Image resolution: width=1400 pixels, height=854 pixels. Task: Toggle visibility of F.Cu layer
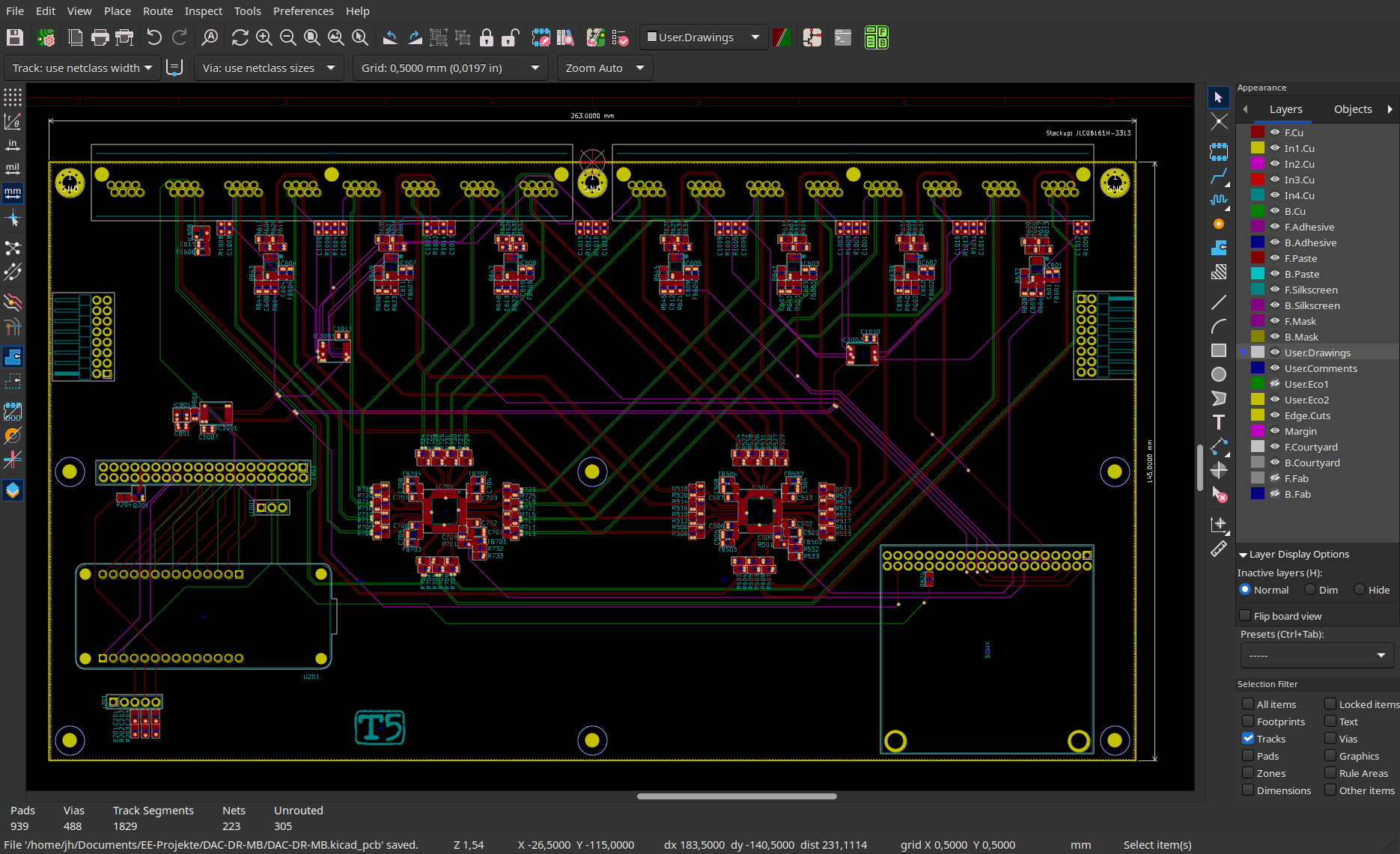1274,132
